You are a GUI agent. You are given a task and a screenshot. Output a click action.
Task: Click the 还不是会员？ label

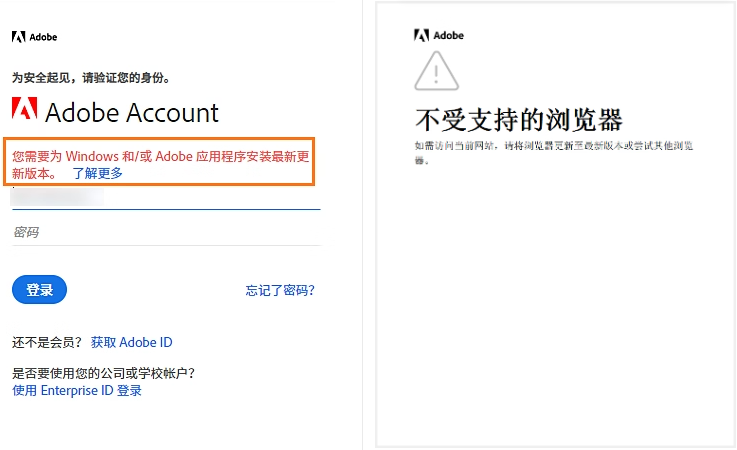47,342
